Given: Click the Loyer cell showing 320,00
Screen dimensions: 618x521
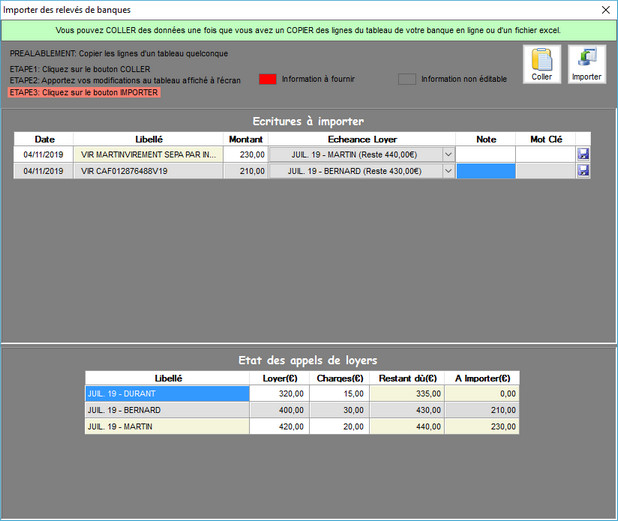Looking at the screenshot, I should coord(279,394).
